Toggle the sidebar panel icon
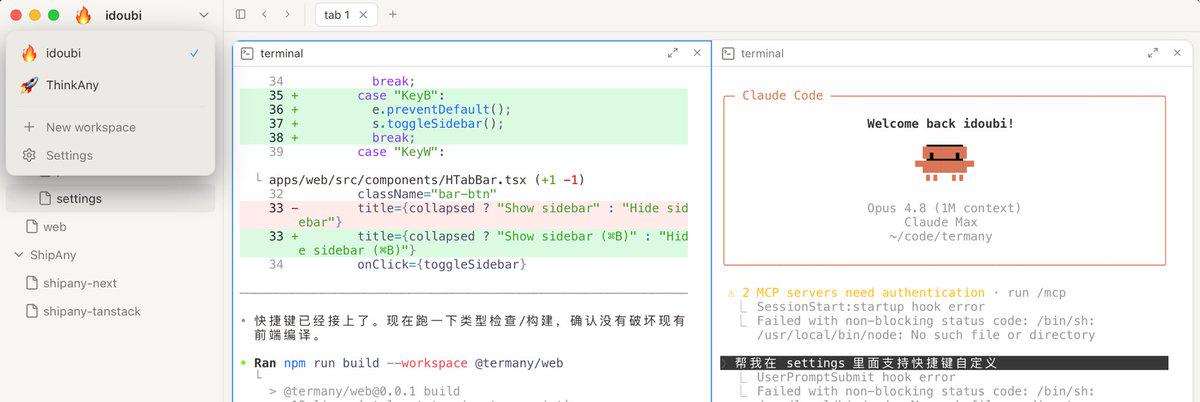 (x=240, y=15)
